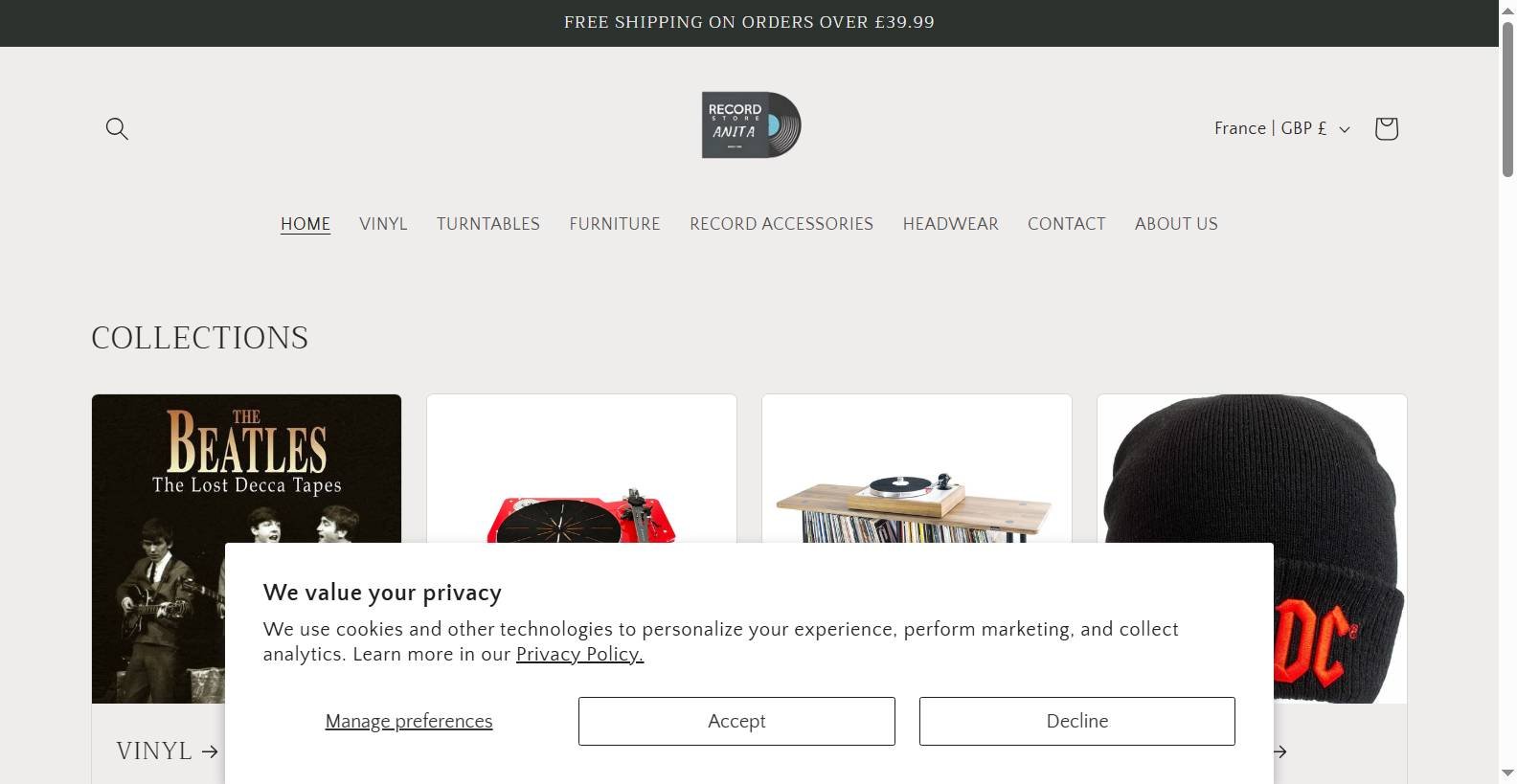Accept the cookie consent
Viewport: 1517px width, 784px height.
[x=736, y=721]
